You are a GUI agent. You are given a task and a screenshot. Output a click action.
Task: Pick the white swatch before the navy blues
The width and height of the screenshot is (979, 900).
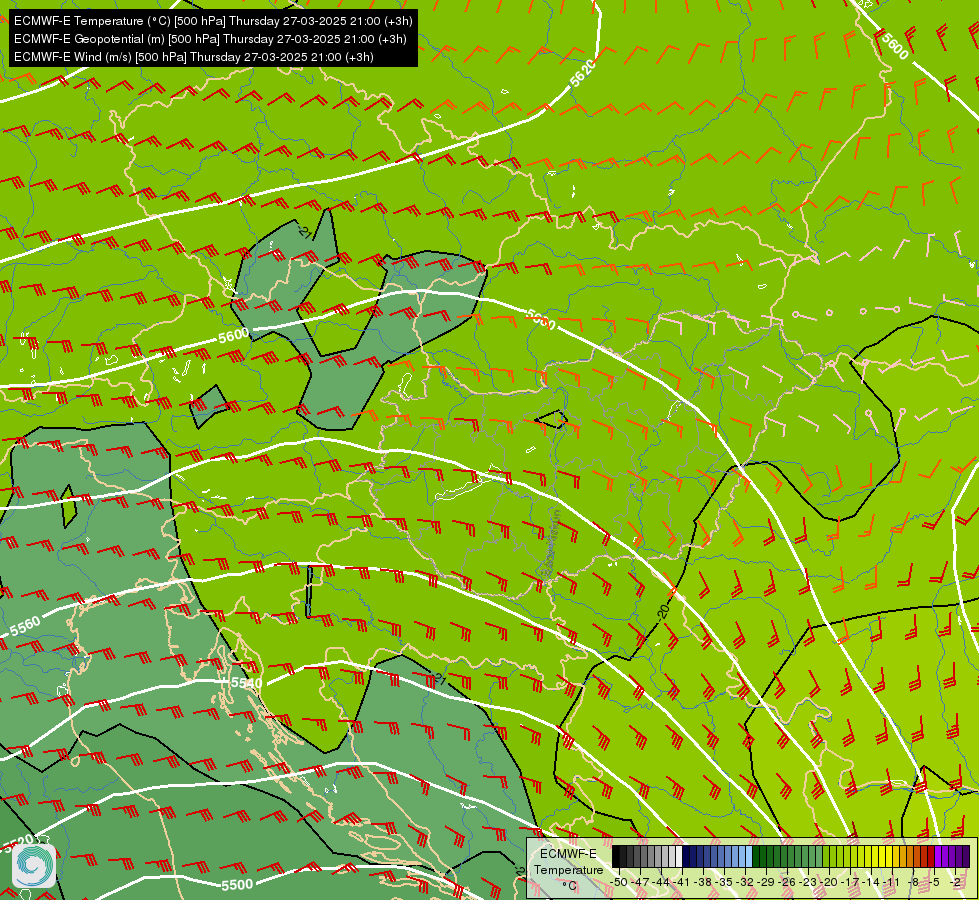coord(679,856)
